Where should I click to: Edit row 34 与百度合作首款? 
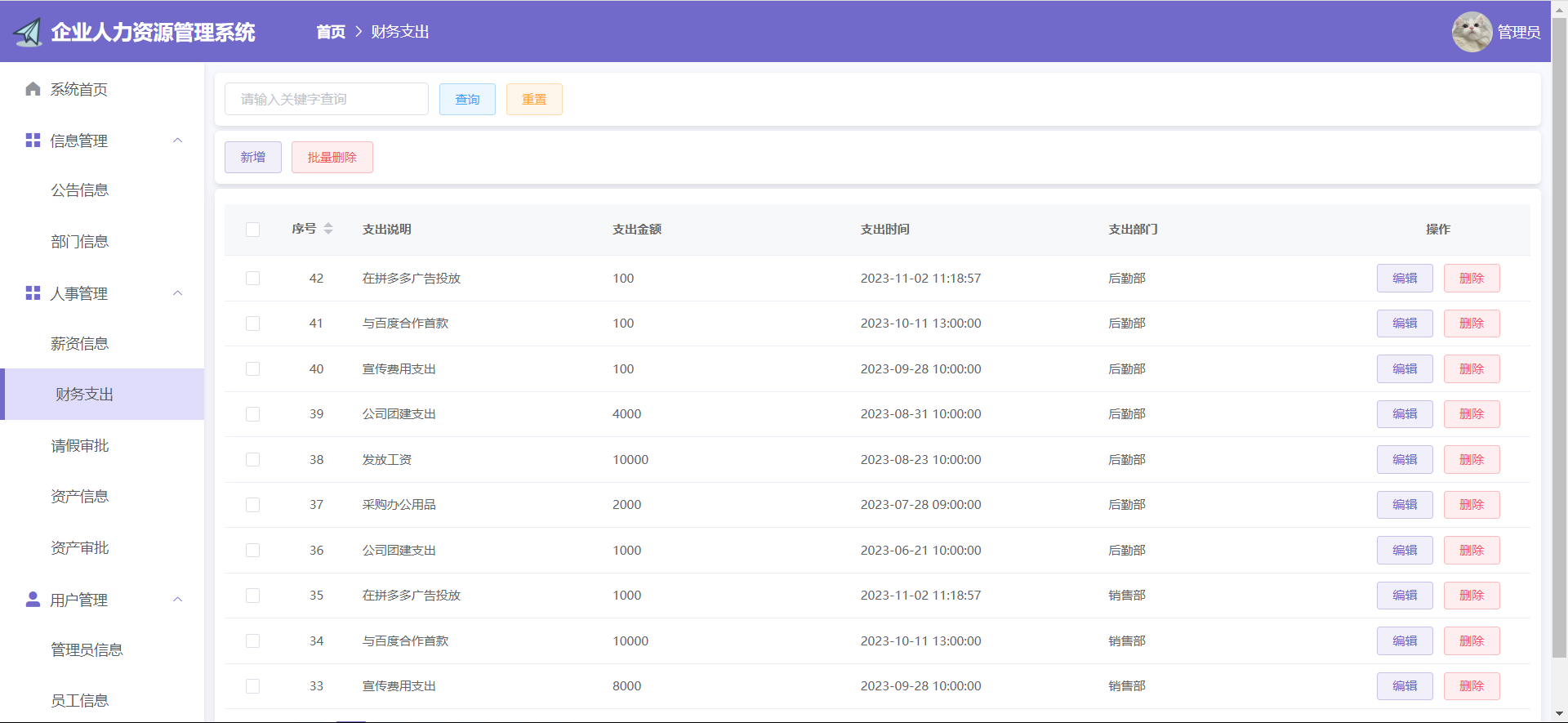click(x=1405, y=641)
